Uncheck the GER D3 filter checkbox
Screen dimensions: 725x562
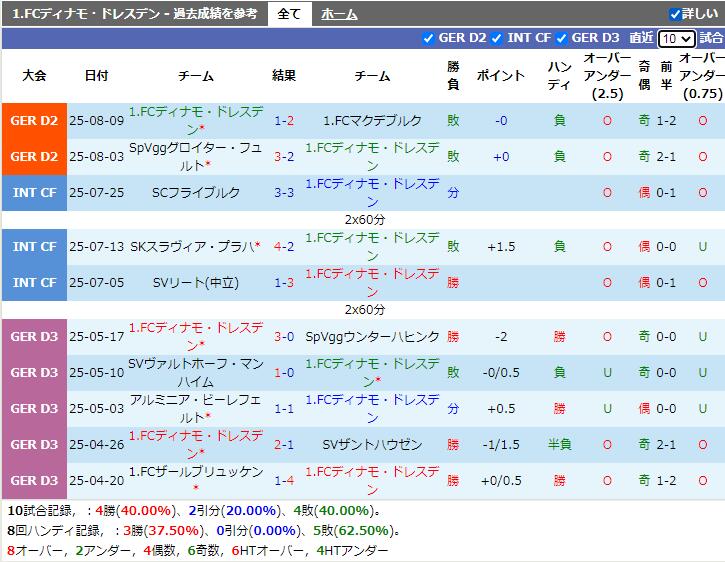coord(561,38)
